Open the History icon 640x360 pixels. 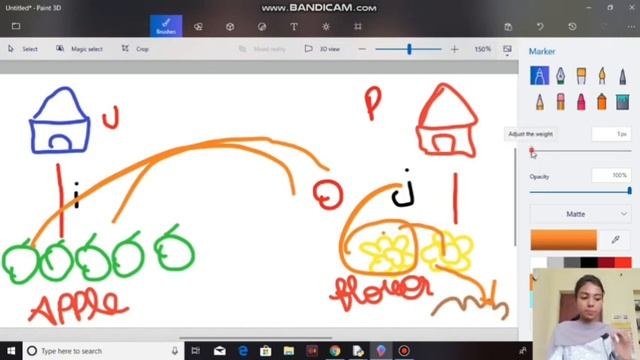coord(572,27)
